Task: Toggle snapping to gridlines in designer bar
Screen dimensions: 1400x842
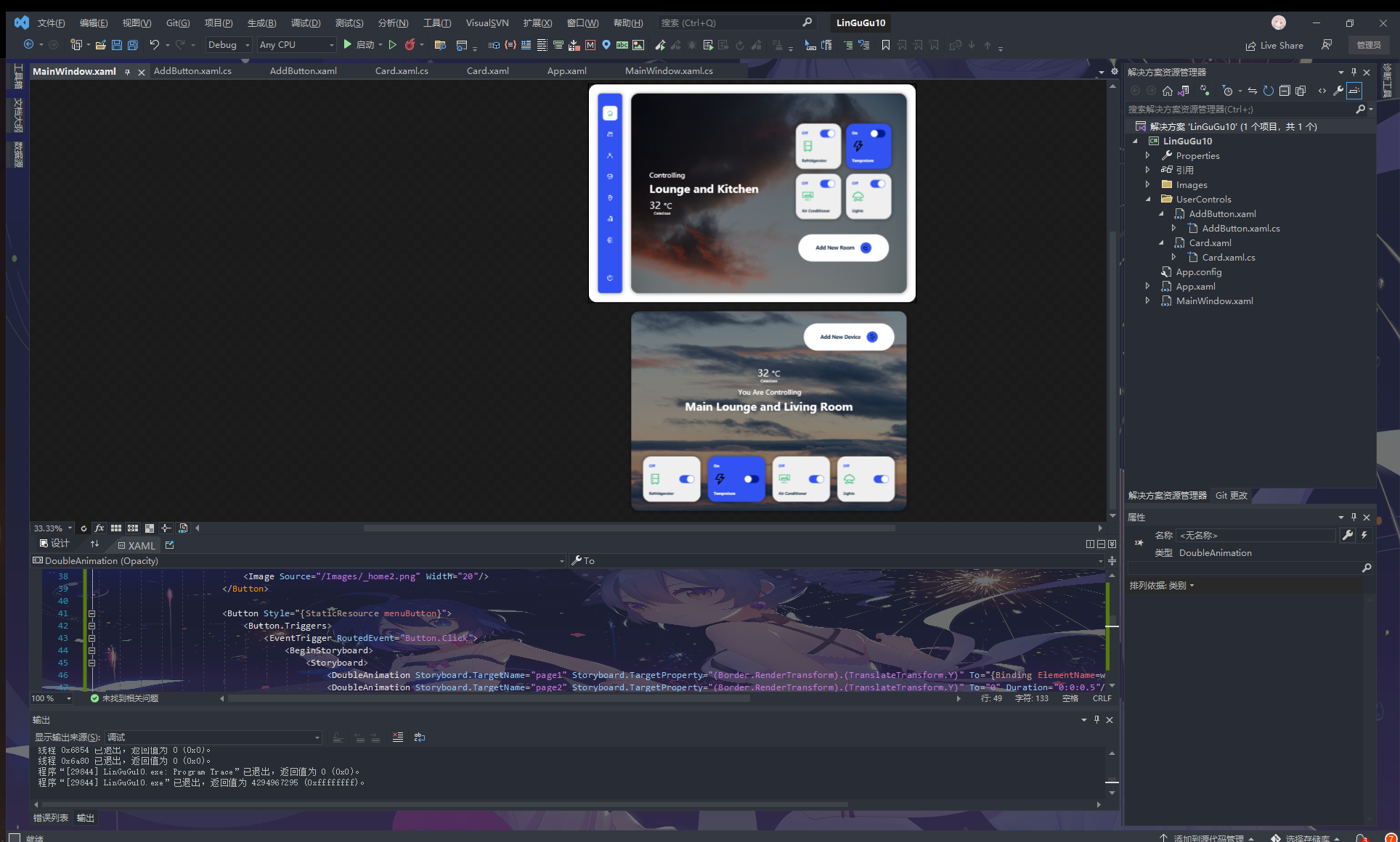Action: pos(133,528)
